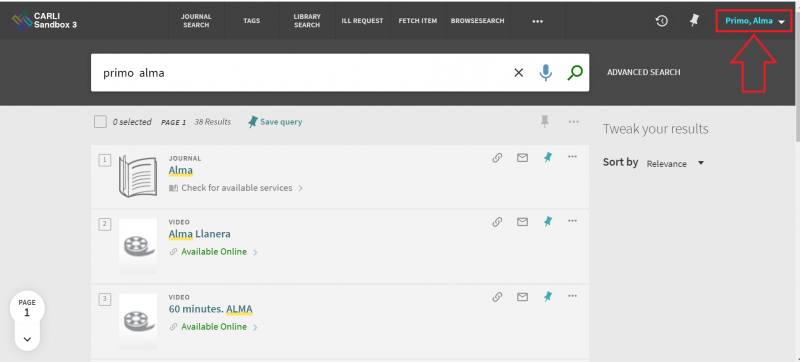This screenshot has height=362, width=800.
Task: Open the Primo, Alma user menu
Action: coord(754,21)
